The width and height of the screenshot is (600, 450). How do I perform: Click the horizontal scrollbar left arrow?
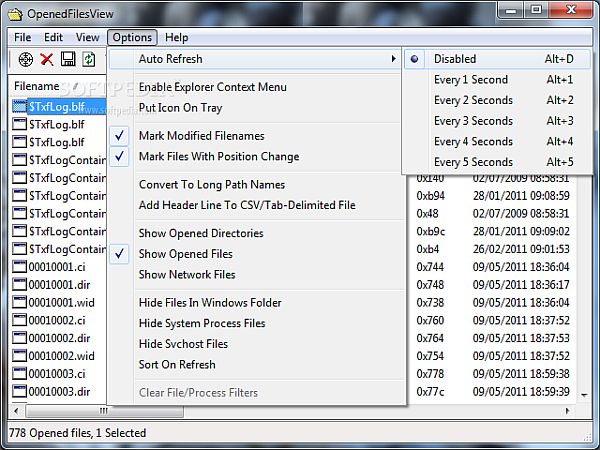pos(16,411)
